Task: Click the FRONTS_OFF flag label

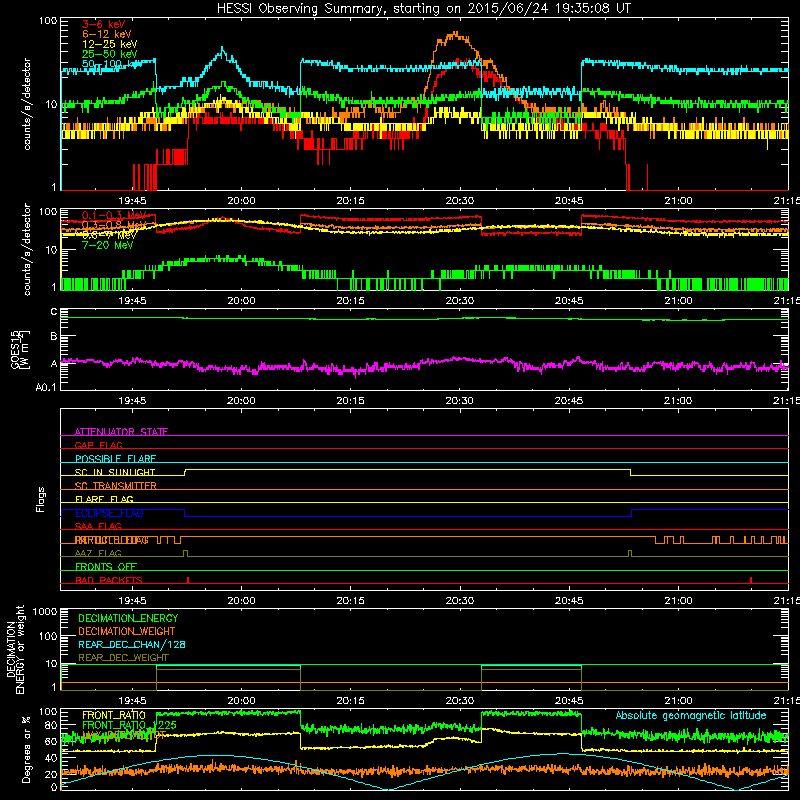Action: [106, 567]
